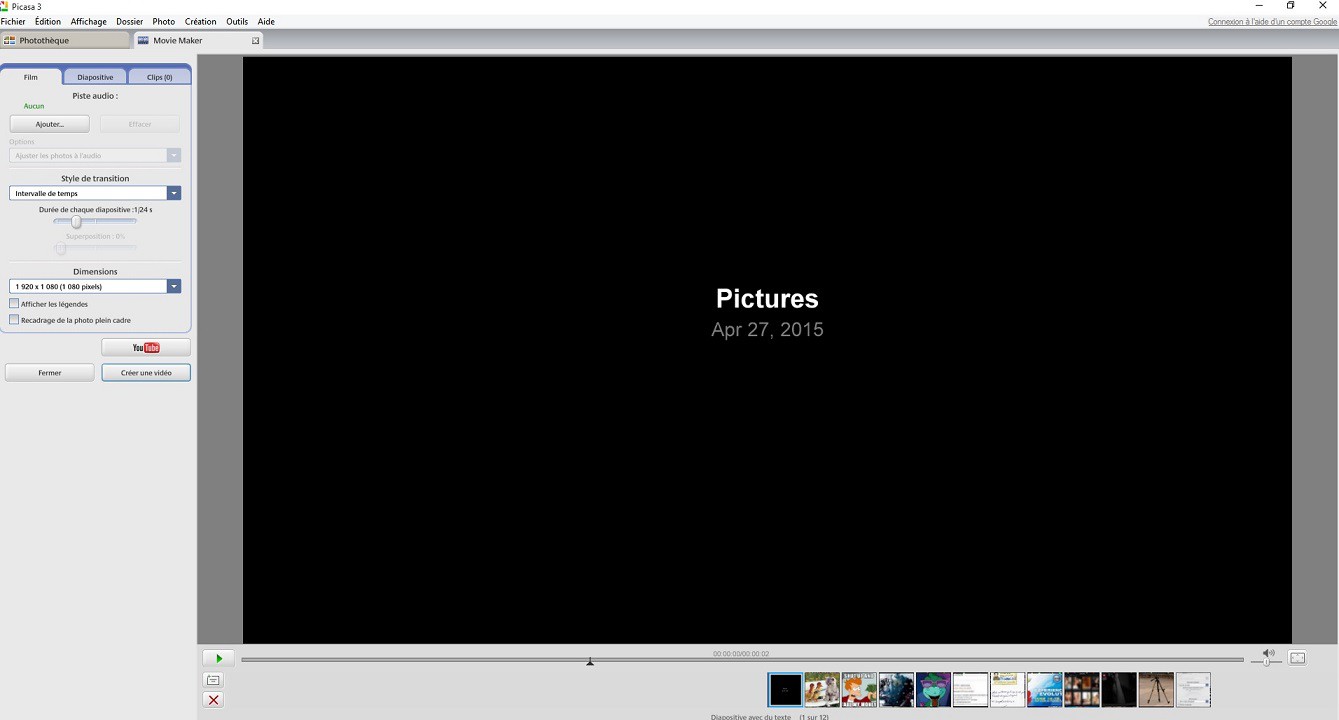Click the Effacer audio button

click(140, 124)
